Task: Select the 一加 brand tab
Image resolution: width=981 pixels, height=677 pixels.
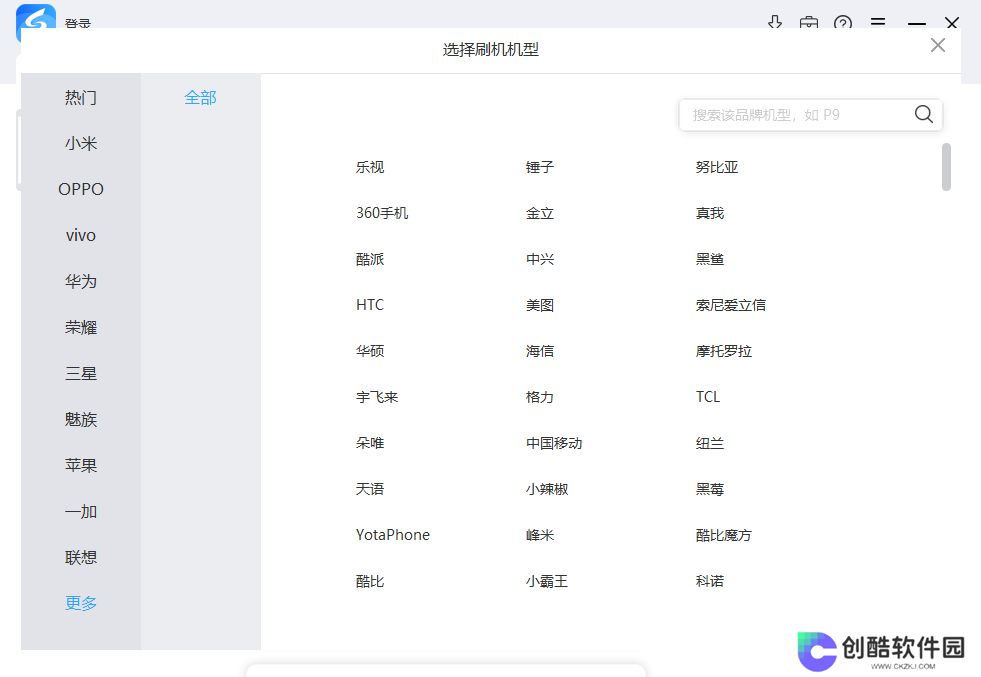Action: 81,511
